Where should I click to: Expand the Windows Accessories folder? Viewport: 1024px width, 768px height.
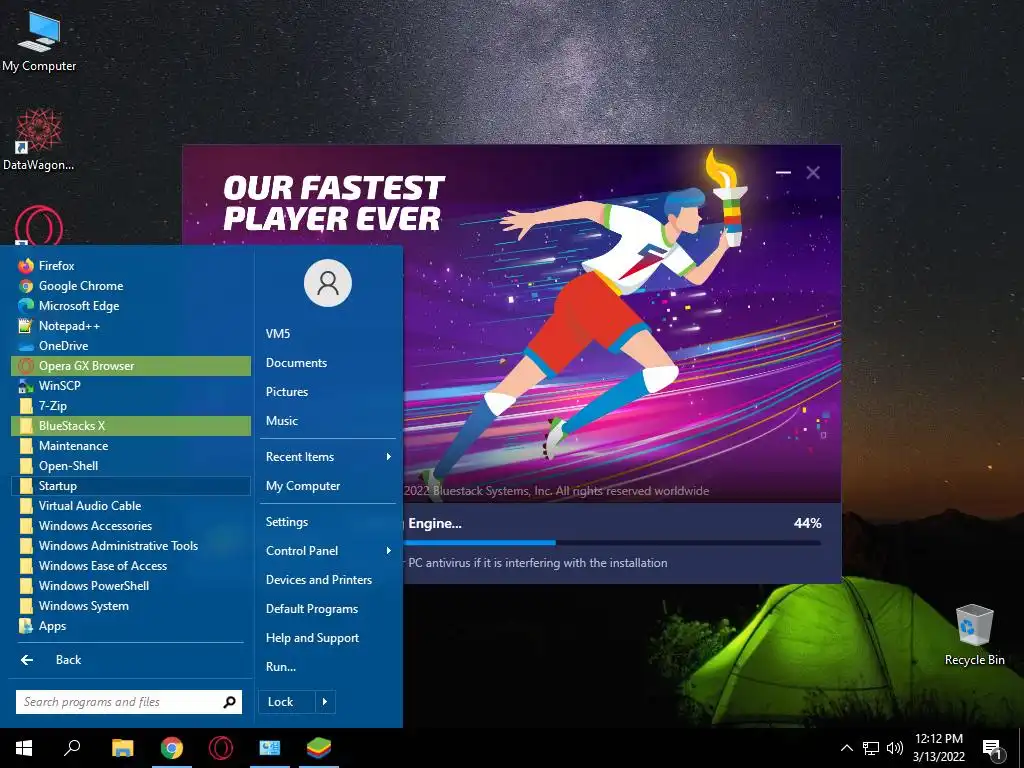click(131, 526)
